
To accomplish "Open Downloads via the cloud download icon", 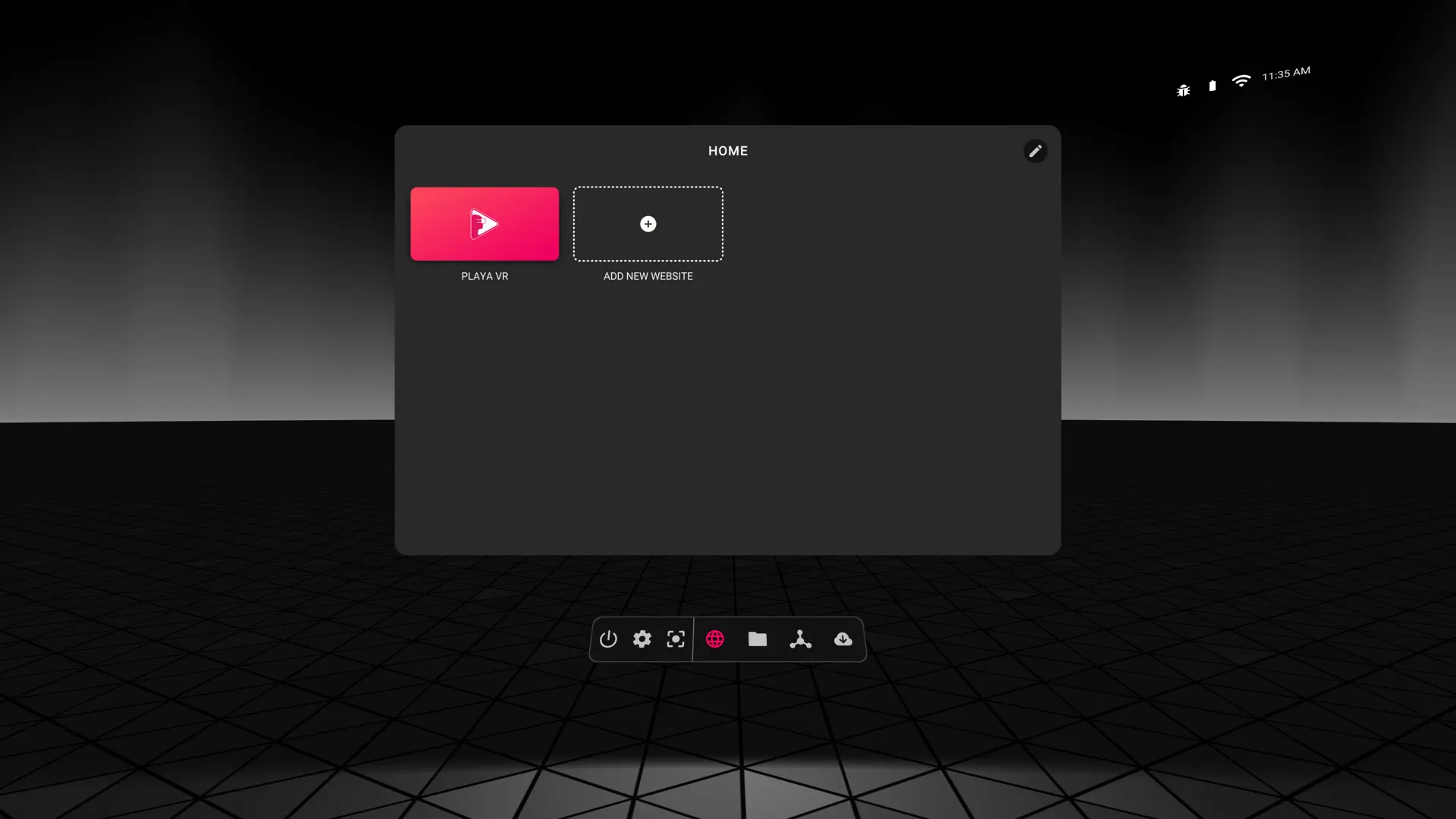I will click(x=843, y=639).
